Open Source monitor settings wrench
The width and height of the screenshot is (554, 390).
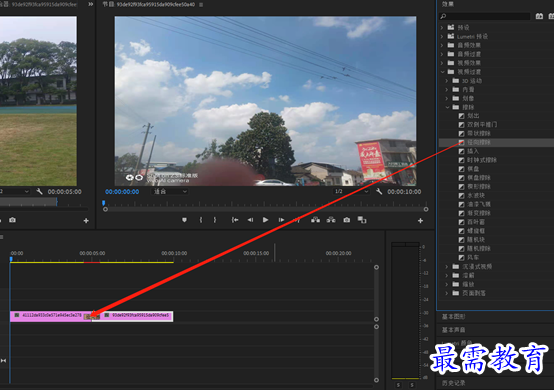pos(39,191)
